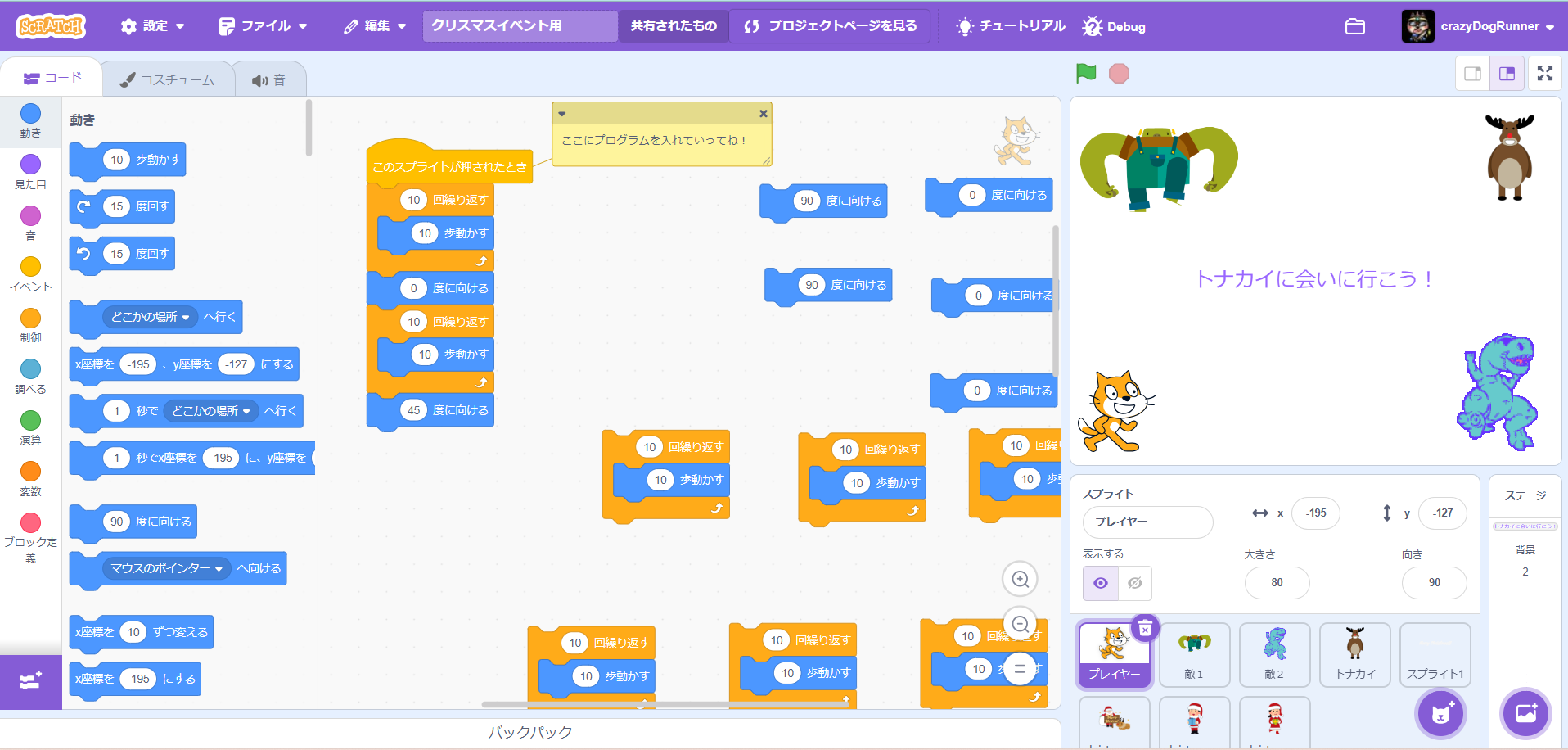Screen dimensions: 1568x750
Task: Click プロジェクトページを見る button
Action: point(830,26)
